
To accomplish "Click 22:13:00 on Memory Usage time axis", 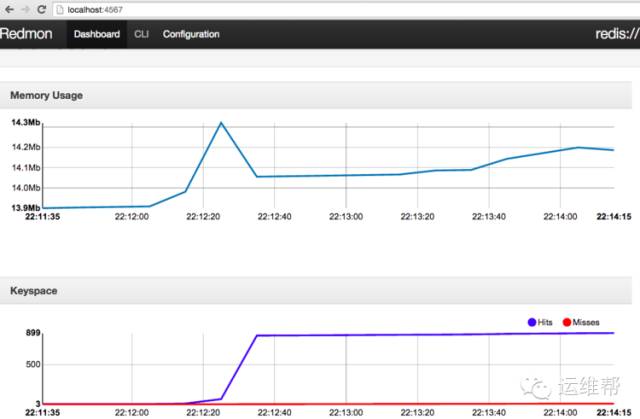I will [x=346, y=217].
